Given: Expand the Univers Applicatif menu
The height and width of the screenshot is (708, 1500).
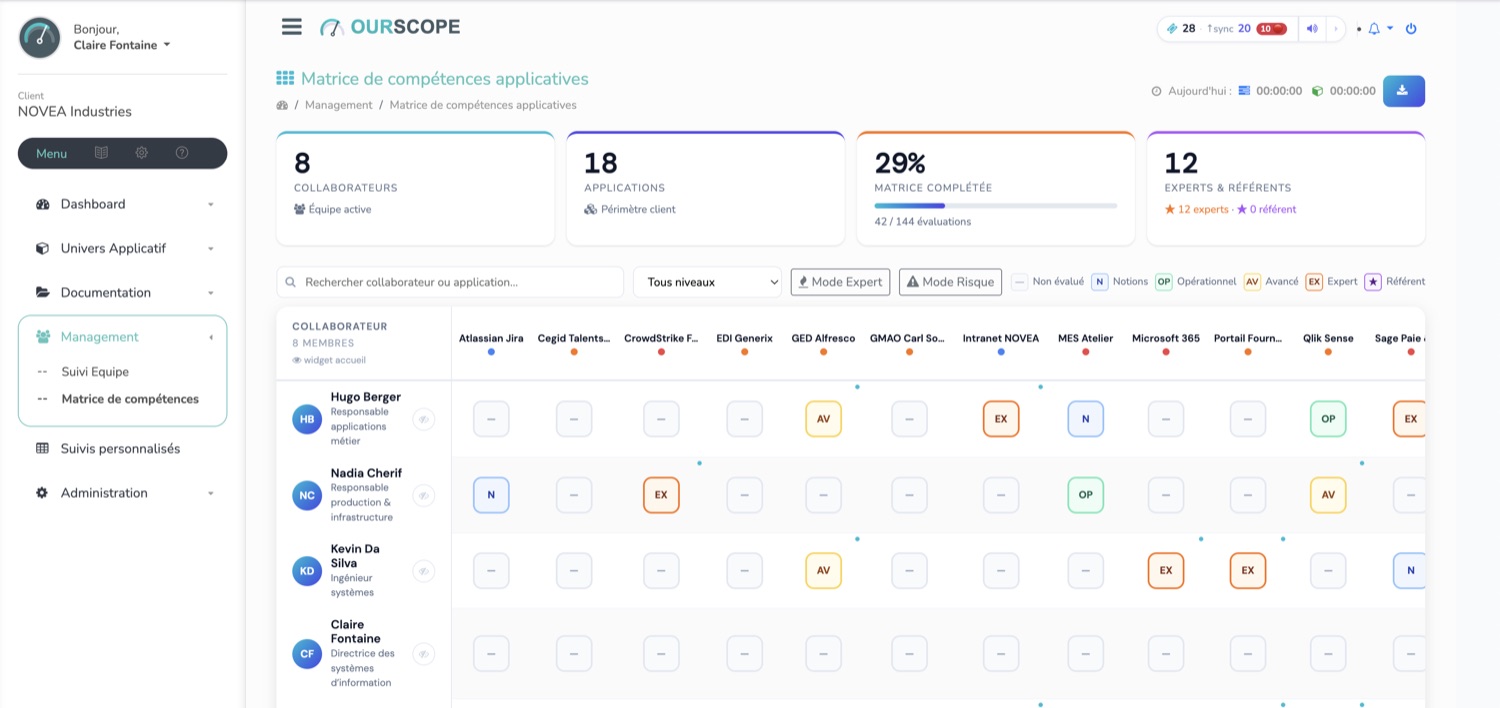Looking at the screenshot, I should [122, 248].
